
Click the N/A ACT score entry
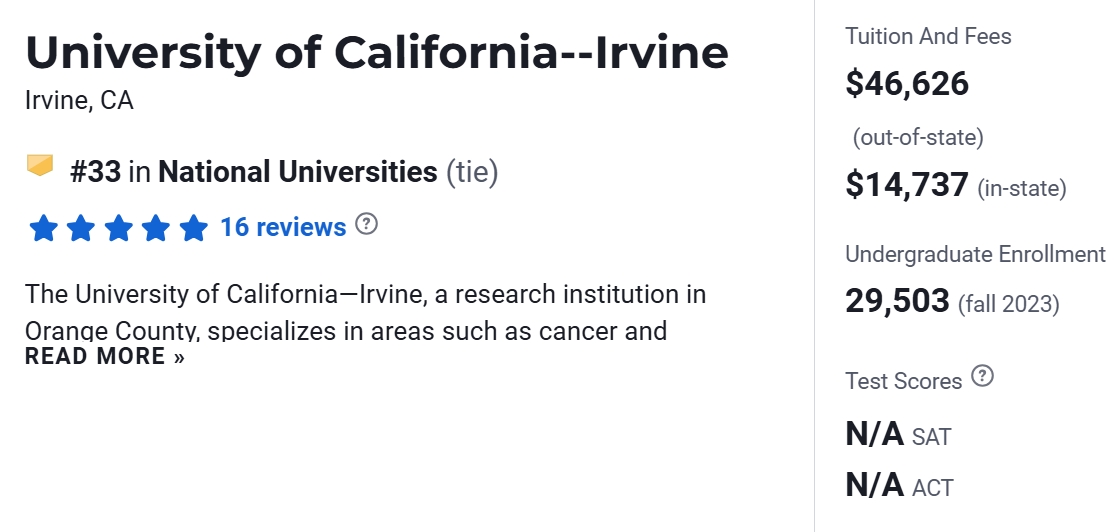tap(899, 486)
